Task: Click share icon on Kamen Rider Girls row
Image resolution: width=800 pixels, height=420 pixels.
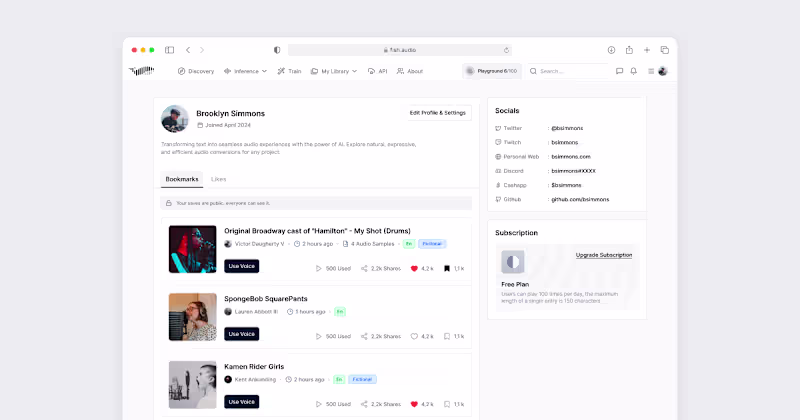Action: pyautogui.click(x=364, y=404)
